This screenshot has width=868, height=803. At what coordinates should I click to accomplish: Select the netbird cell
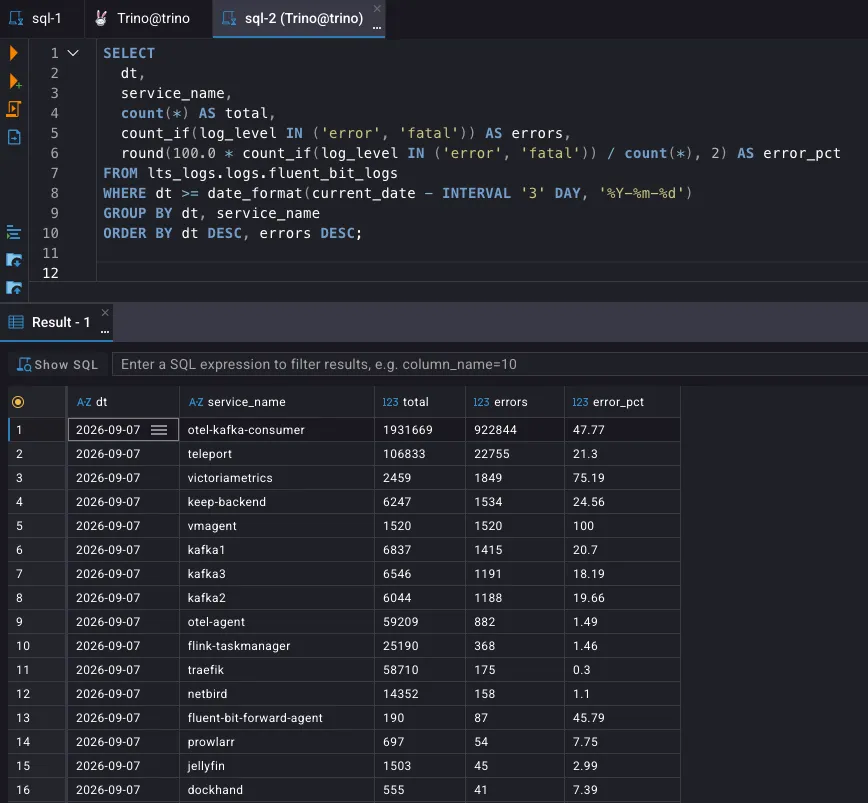click(x=277, y=693)
